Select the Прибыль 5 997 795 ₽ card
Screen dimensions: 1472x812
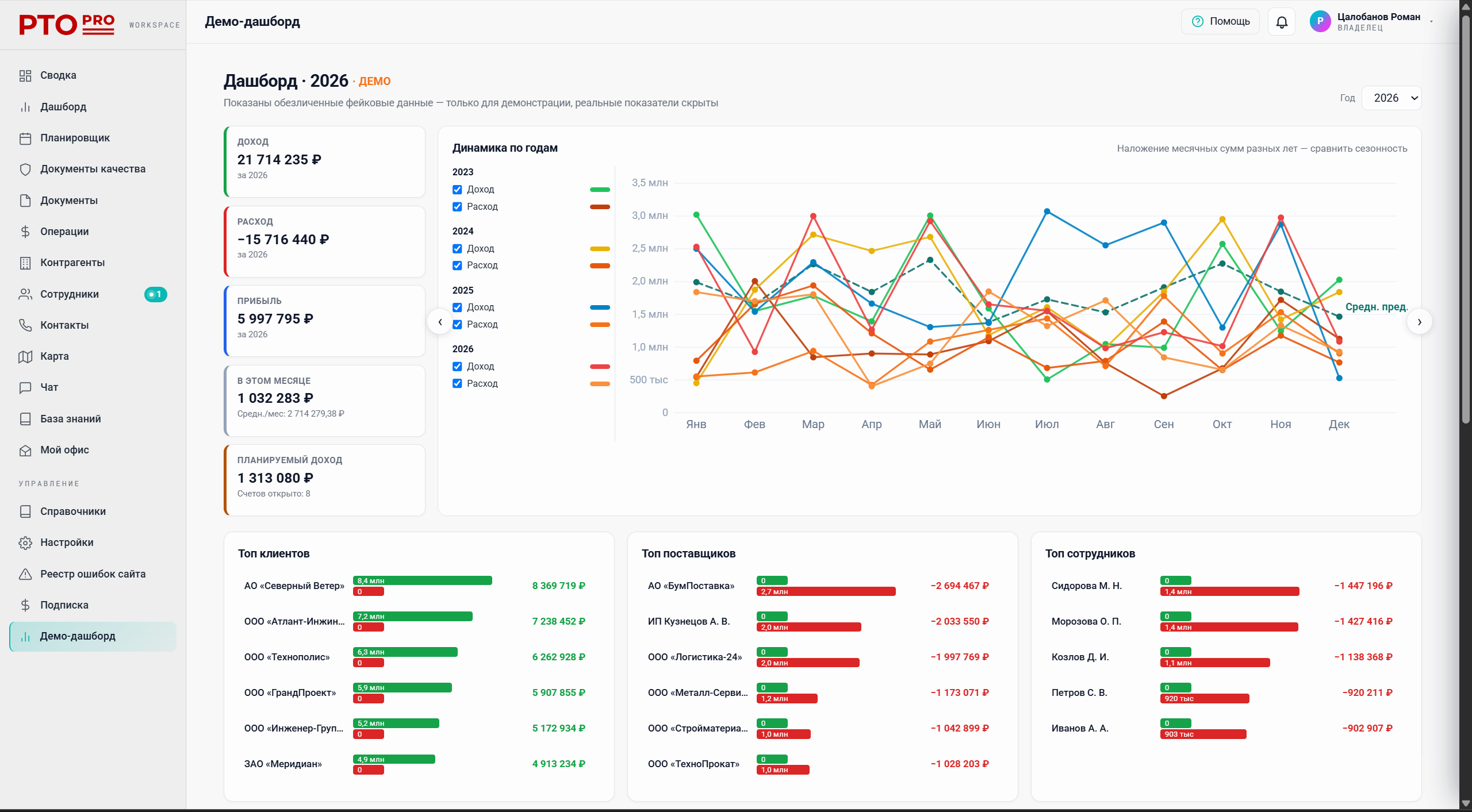(x=324, y=321)
